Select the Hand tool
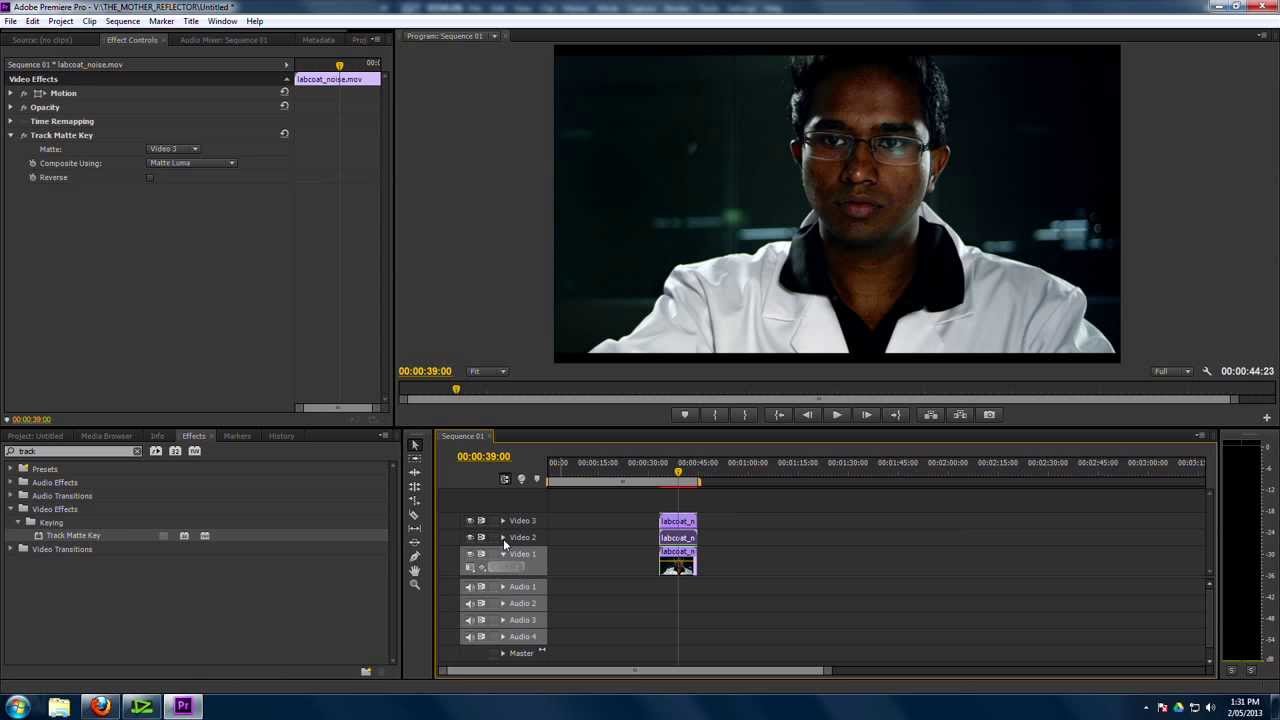 [x=415, y=571]
